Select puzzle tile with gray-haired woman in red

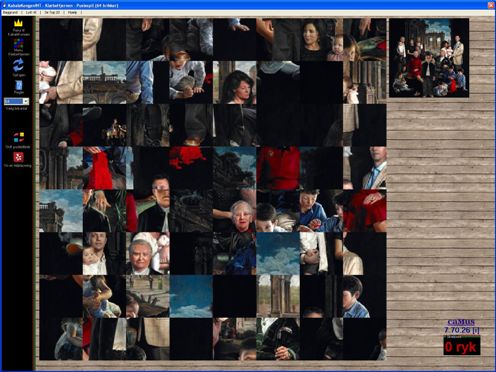tap(235, 211)
